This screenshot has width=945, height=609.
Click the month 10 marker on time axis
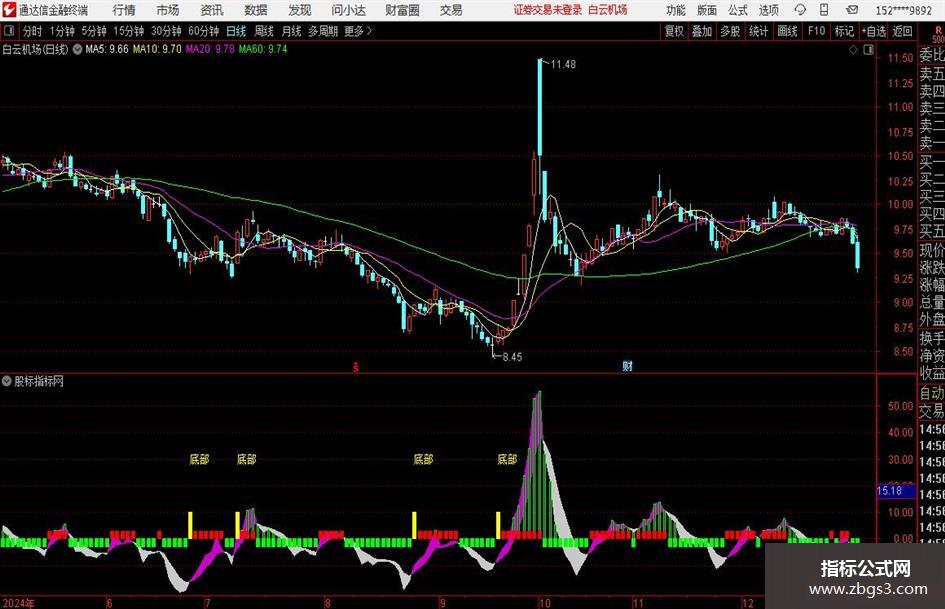[545, 603]
